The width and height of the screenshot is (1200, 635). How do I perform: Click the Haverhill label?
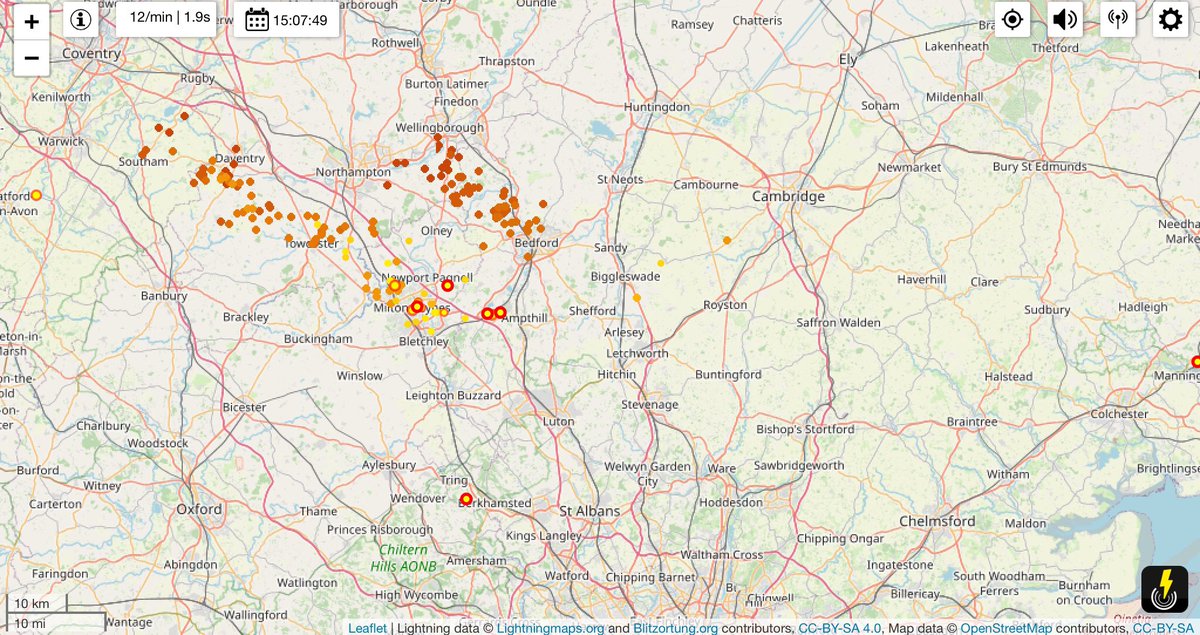pyautogui.click(x=922, y=279)
